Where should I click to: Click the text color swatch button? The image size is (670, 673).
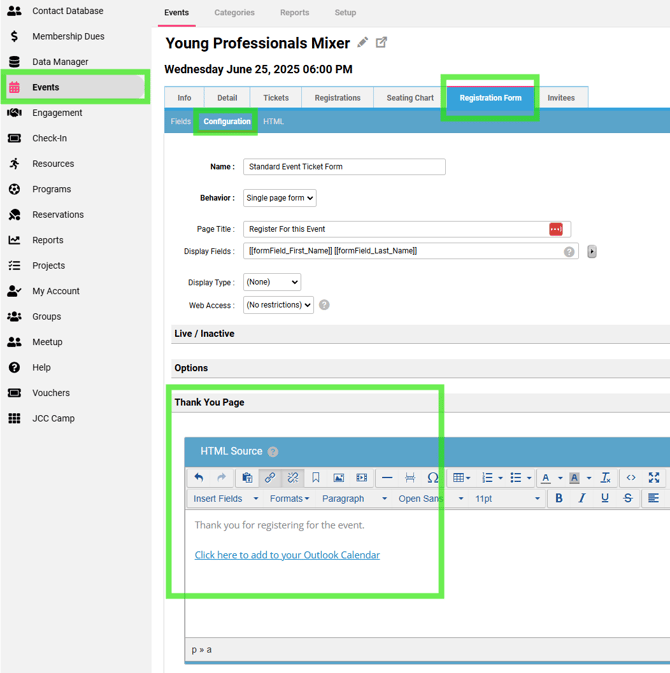546,478
